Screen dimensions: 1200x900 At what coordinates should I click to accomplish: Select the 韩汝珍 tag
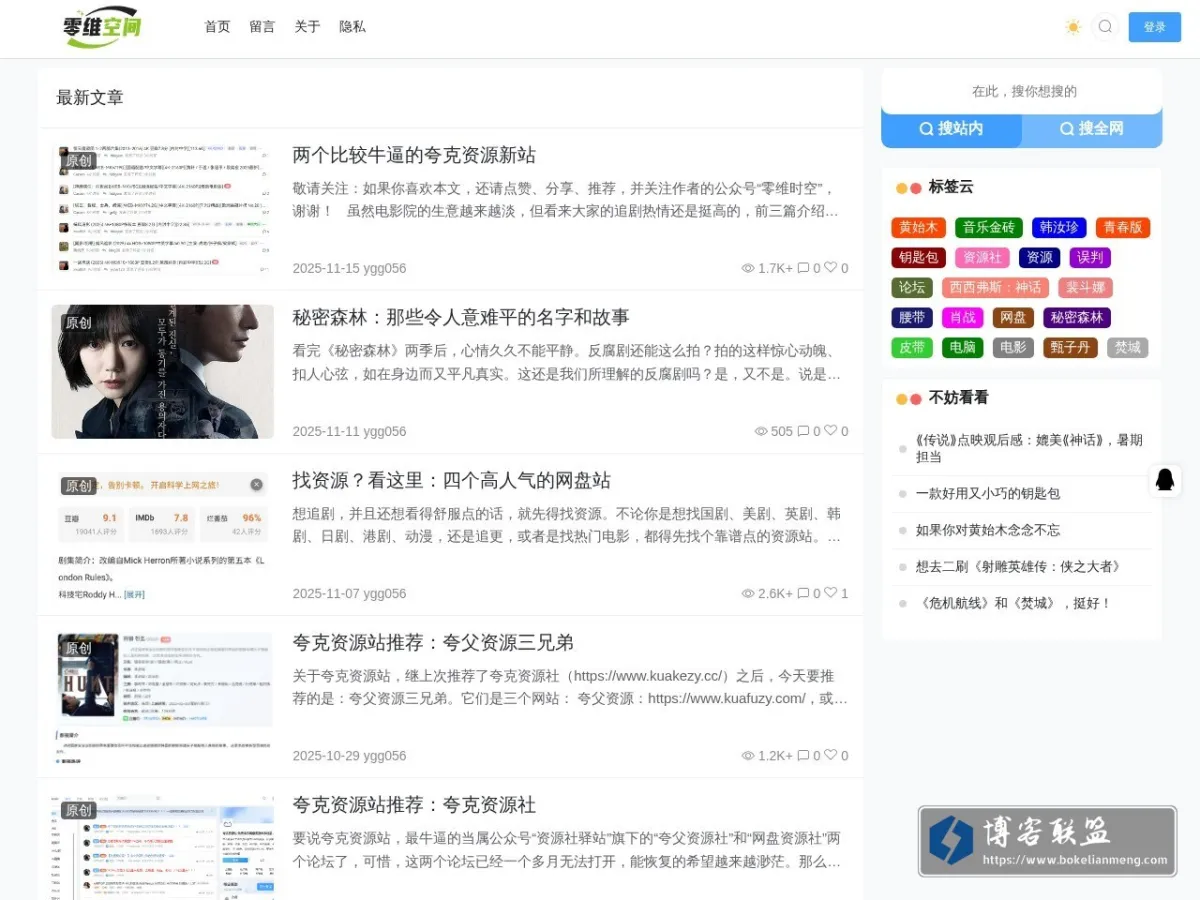pos(1059,227)
